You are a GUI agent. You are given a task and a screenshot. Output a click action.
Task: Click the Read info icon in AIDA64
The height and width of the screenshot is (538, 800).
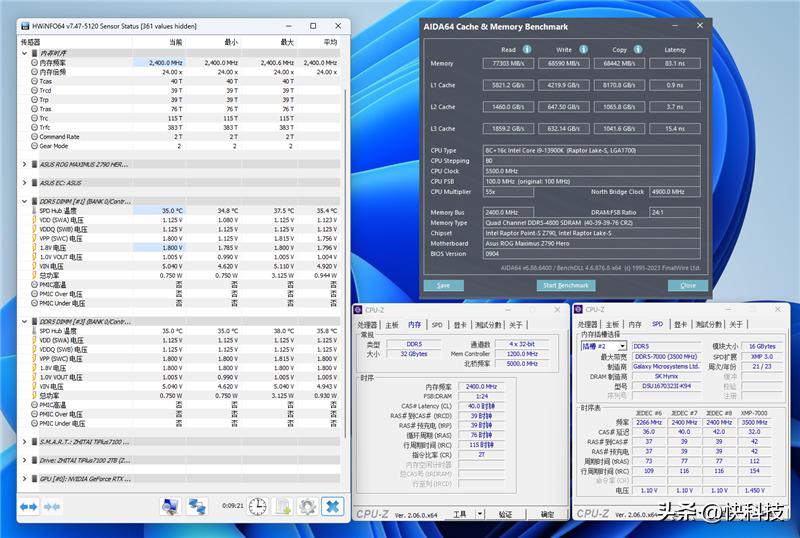[526, 49]
